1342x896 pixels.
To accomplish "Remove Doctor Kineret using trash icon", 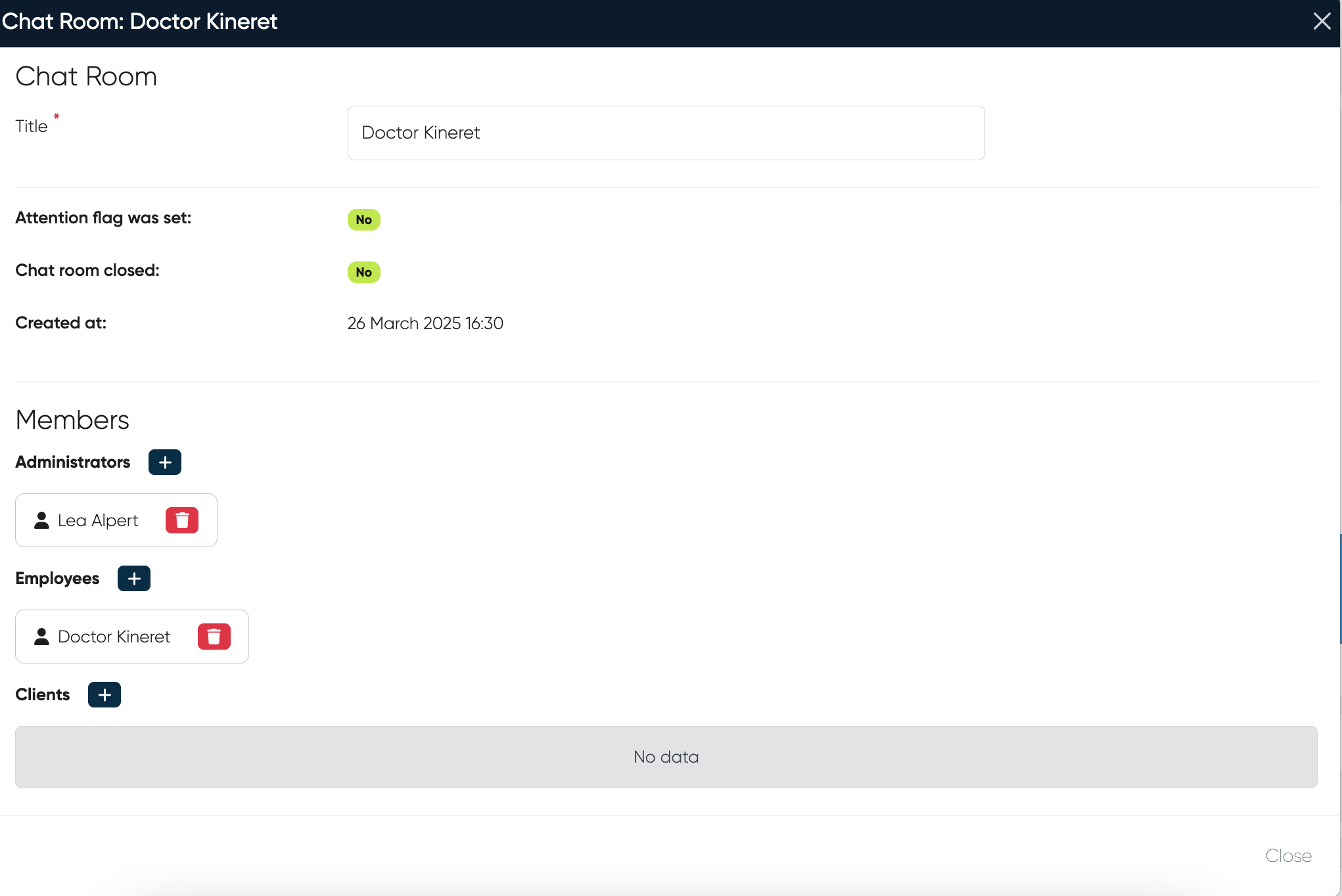I will click(214, 637).
